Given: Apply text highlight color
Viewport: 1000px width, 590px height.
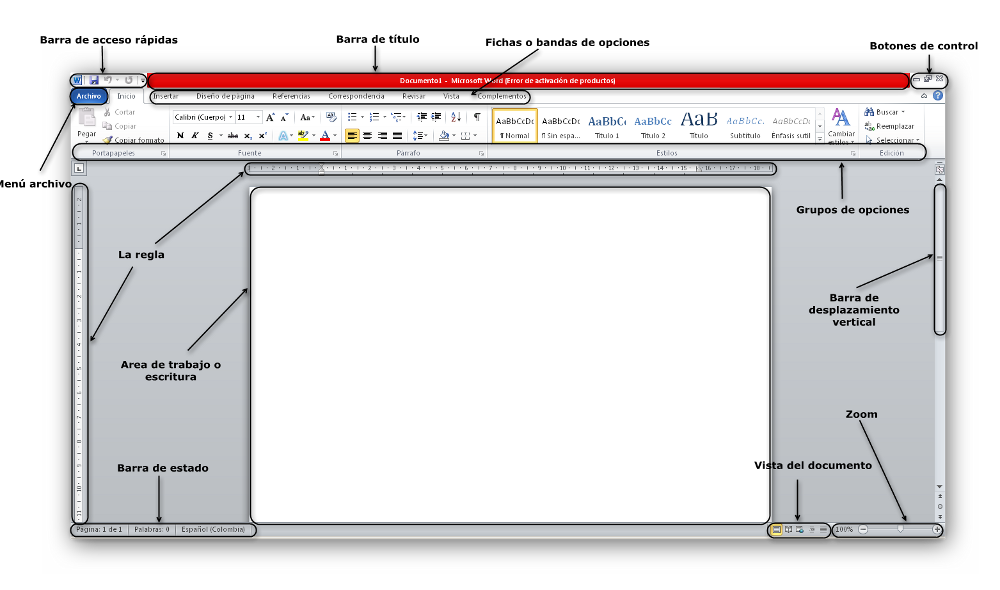Looking at the screenshot, I should click(x=302, y=135).
